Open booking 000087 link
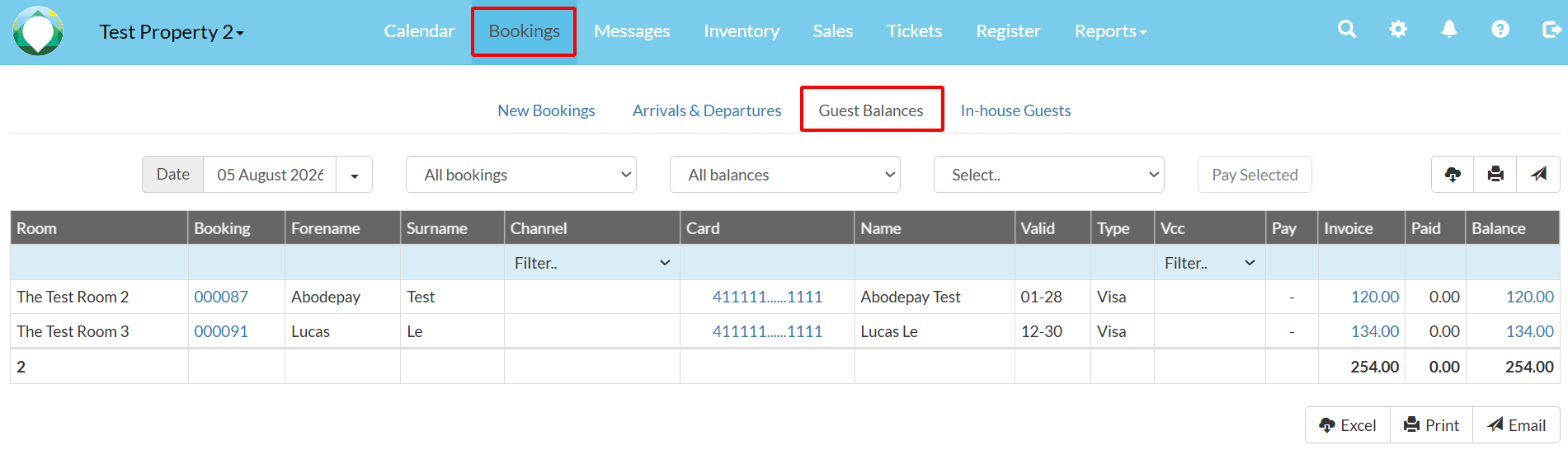1568x459 pixels. point(221,297)
